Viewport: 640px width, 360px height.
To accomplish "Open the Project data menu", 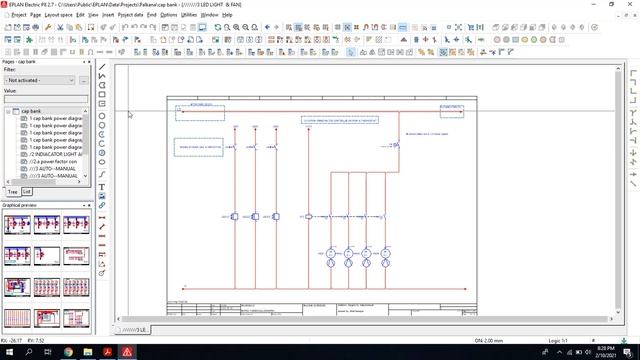I will tap(130, 15).
